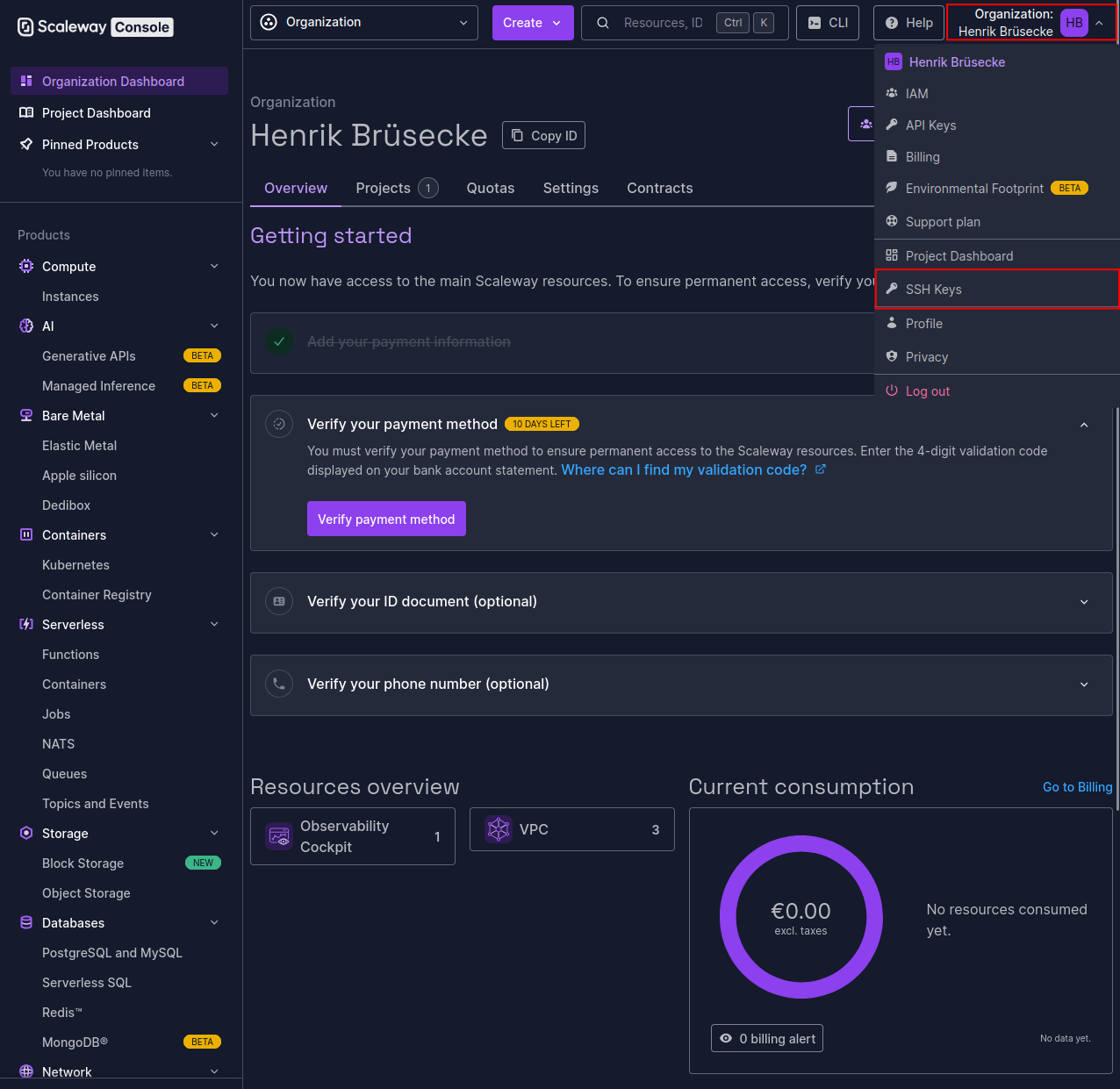
Task: Click the Billing document icon
Action: pos(892,156)
